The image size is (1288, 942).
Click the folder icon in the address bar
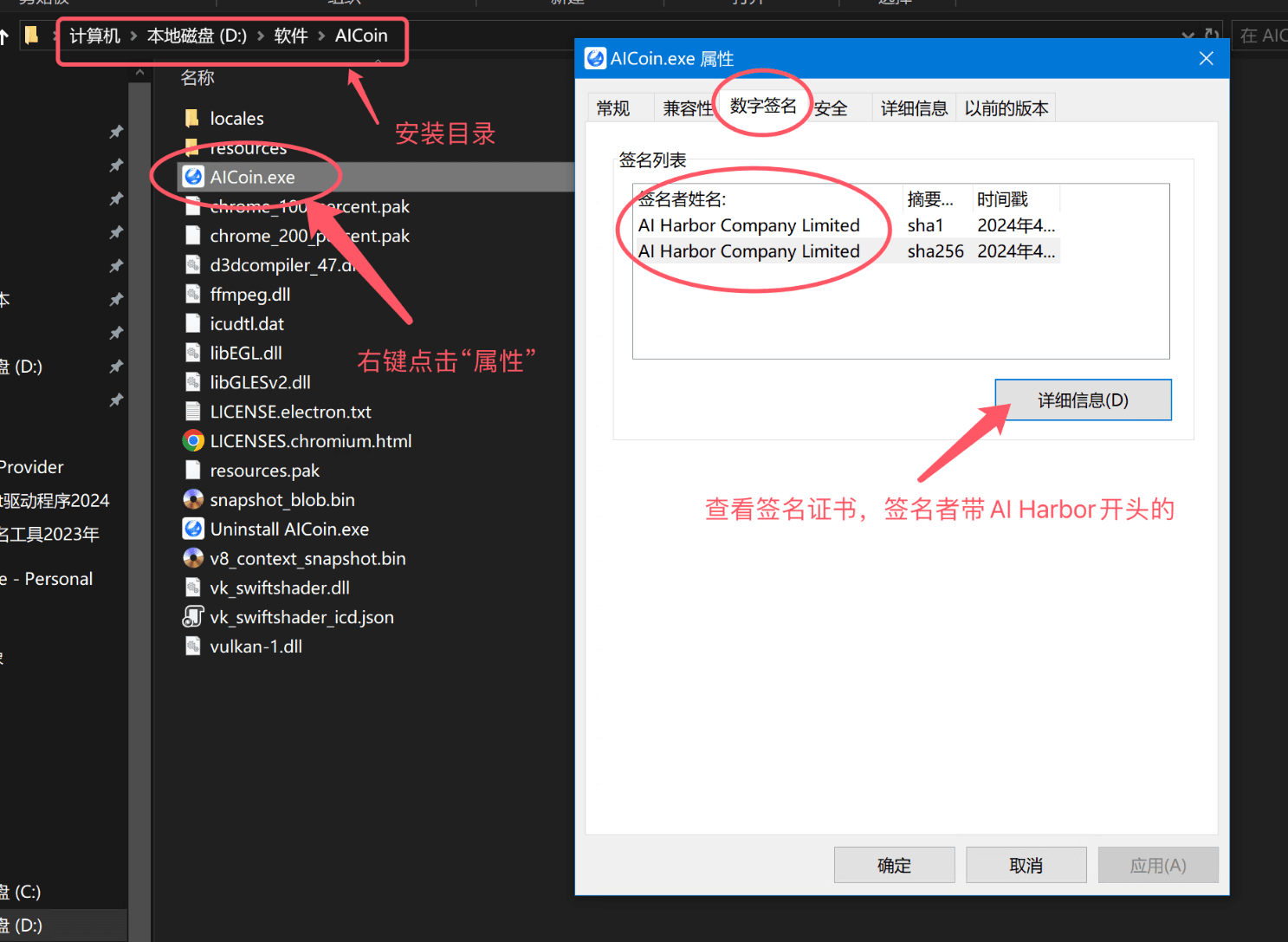pyautogui.click(x=31, y=35)
